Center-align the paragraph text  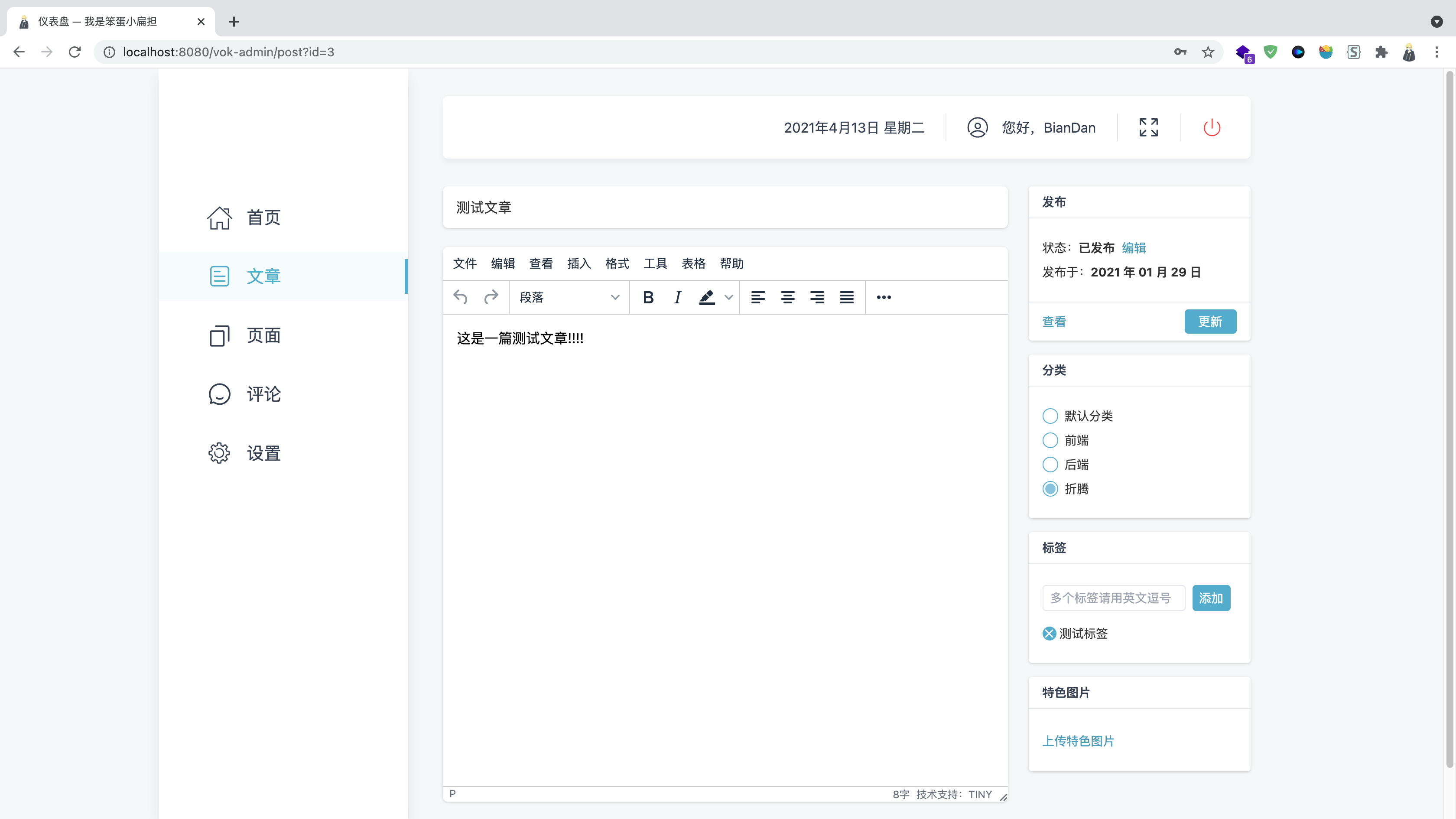787,297
